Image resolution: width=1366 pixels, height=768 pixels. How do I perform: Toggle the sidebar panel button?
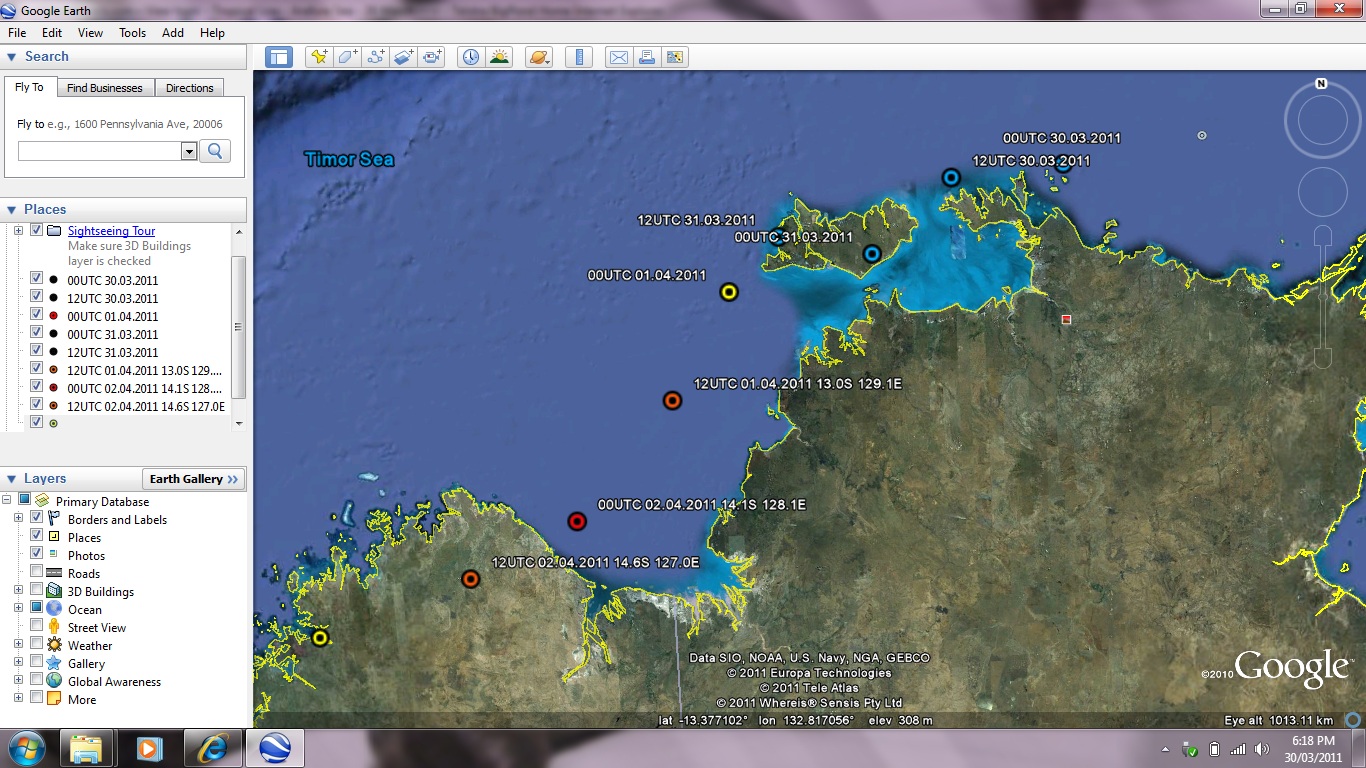click(278, 57)
